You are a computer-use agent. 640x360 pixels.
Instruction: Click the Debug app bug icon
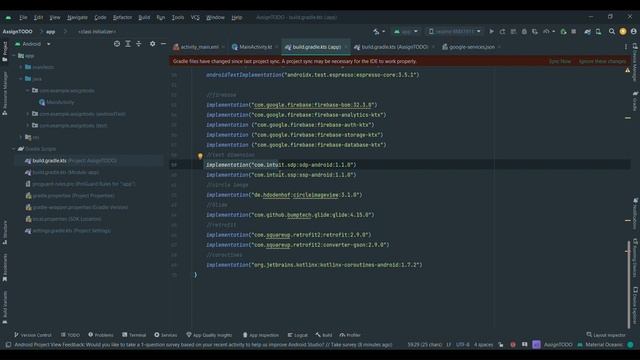tap(524, 31)
